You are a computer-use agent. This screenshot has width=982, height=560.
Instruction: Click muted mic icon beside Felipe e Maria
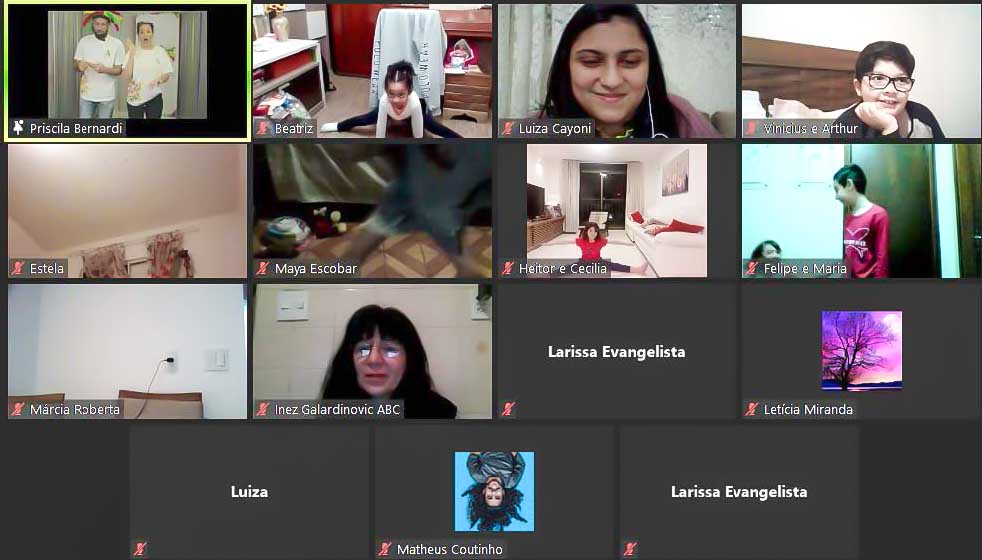(752, 269)
